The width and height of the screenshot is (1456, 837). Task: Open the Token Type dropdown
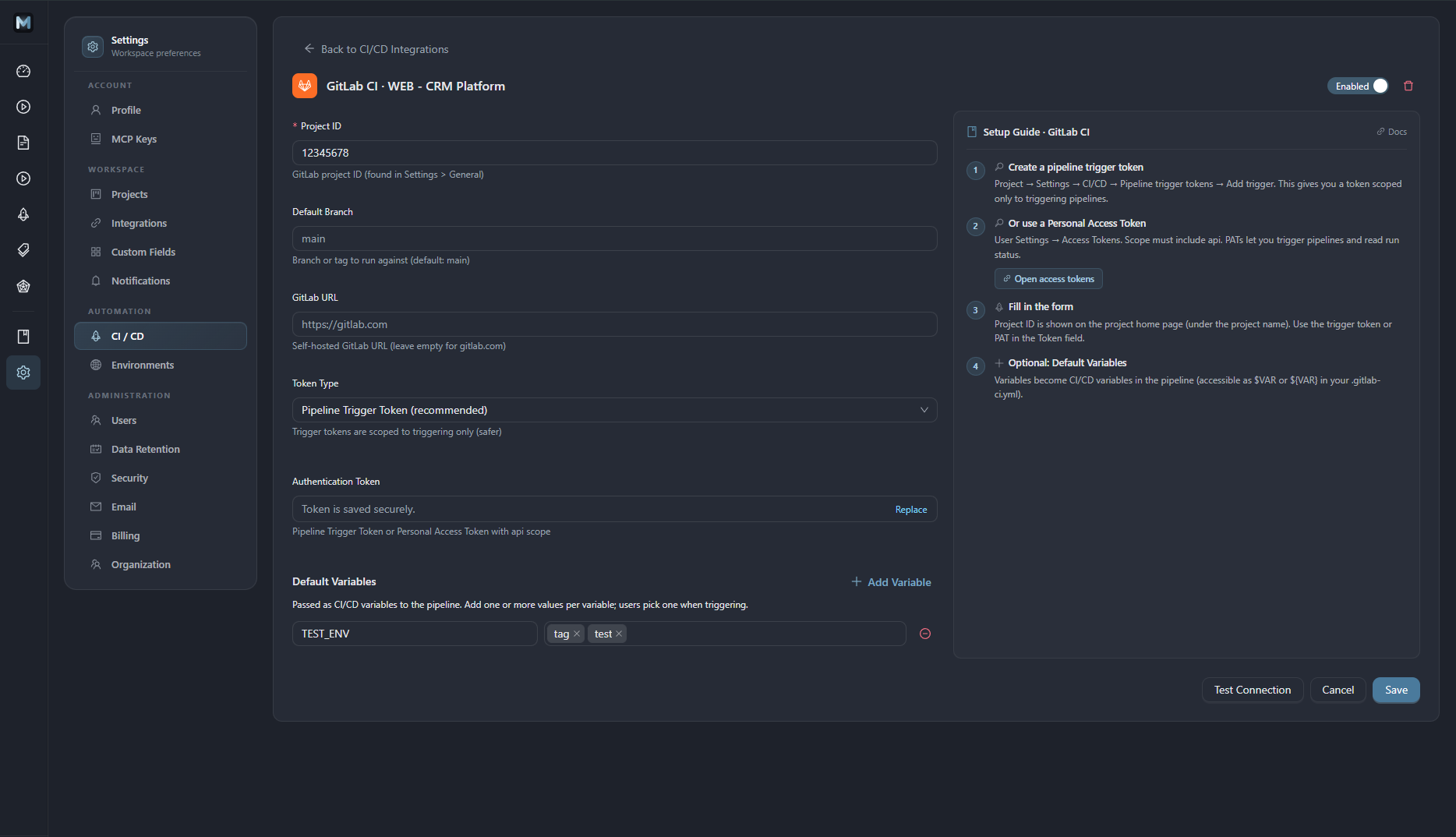[x=614, y=410]
